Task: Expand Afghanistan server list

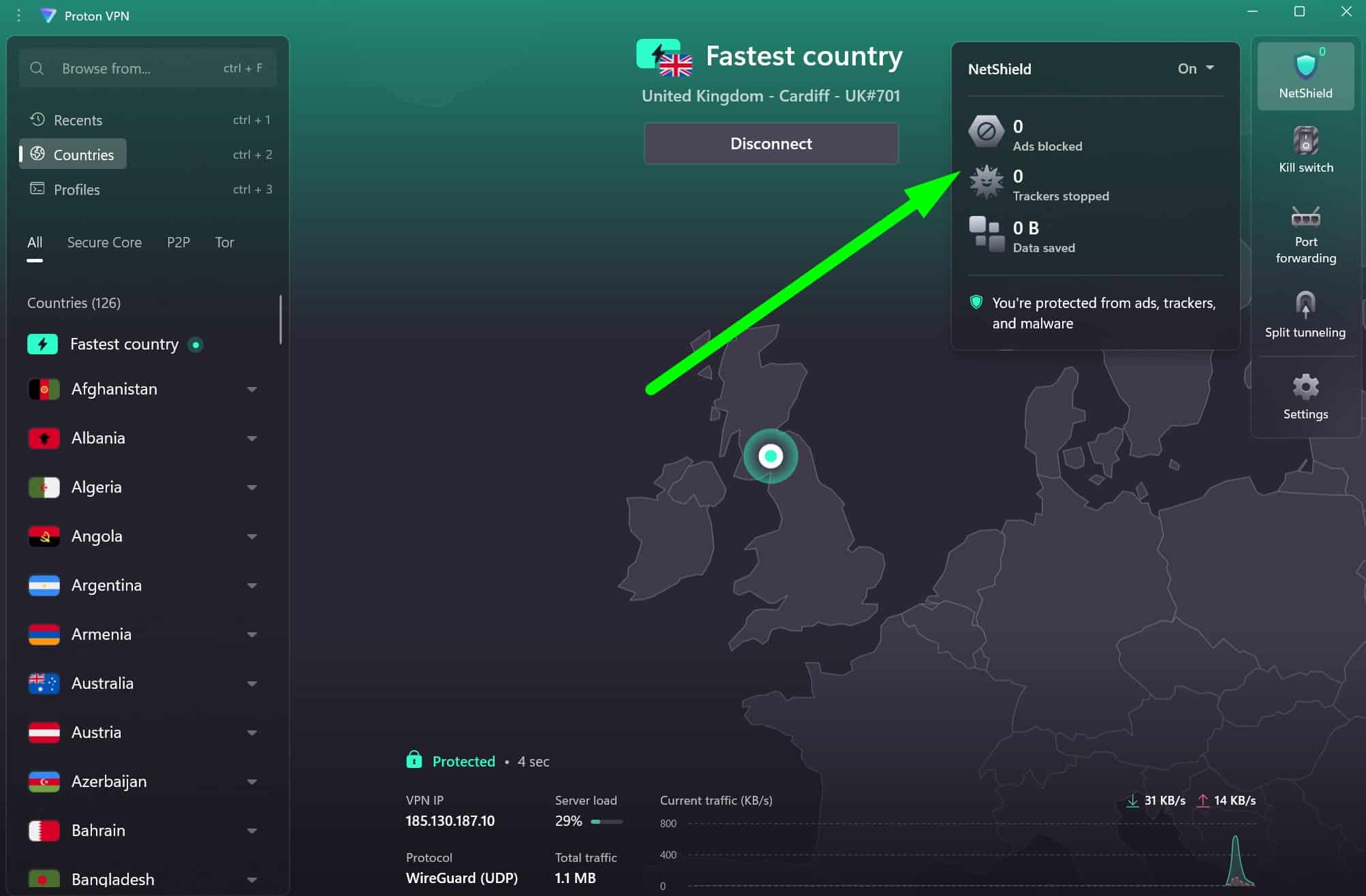Action: pos(252,389)
